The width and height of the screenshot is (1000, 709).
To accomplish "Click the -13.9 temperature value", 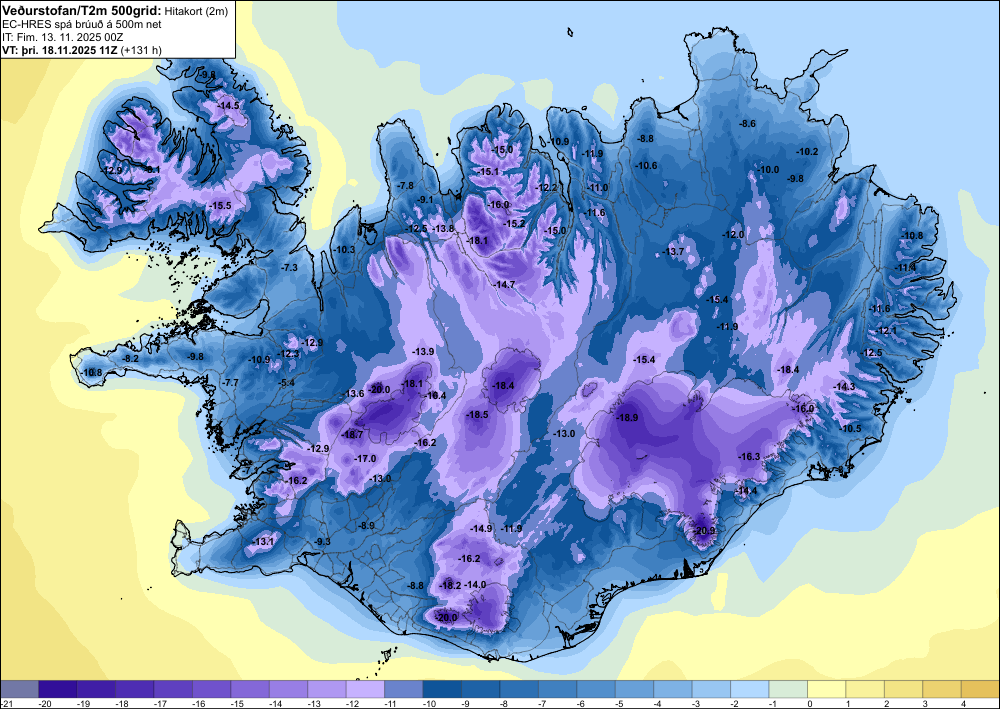I will [x=423, y=351].
